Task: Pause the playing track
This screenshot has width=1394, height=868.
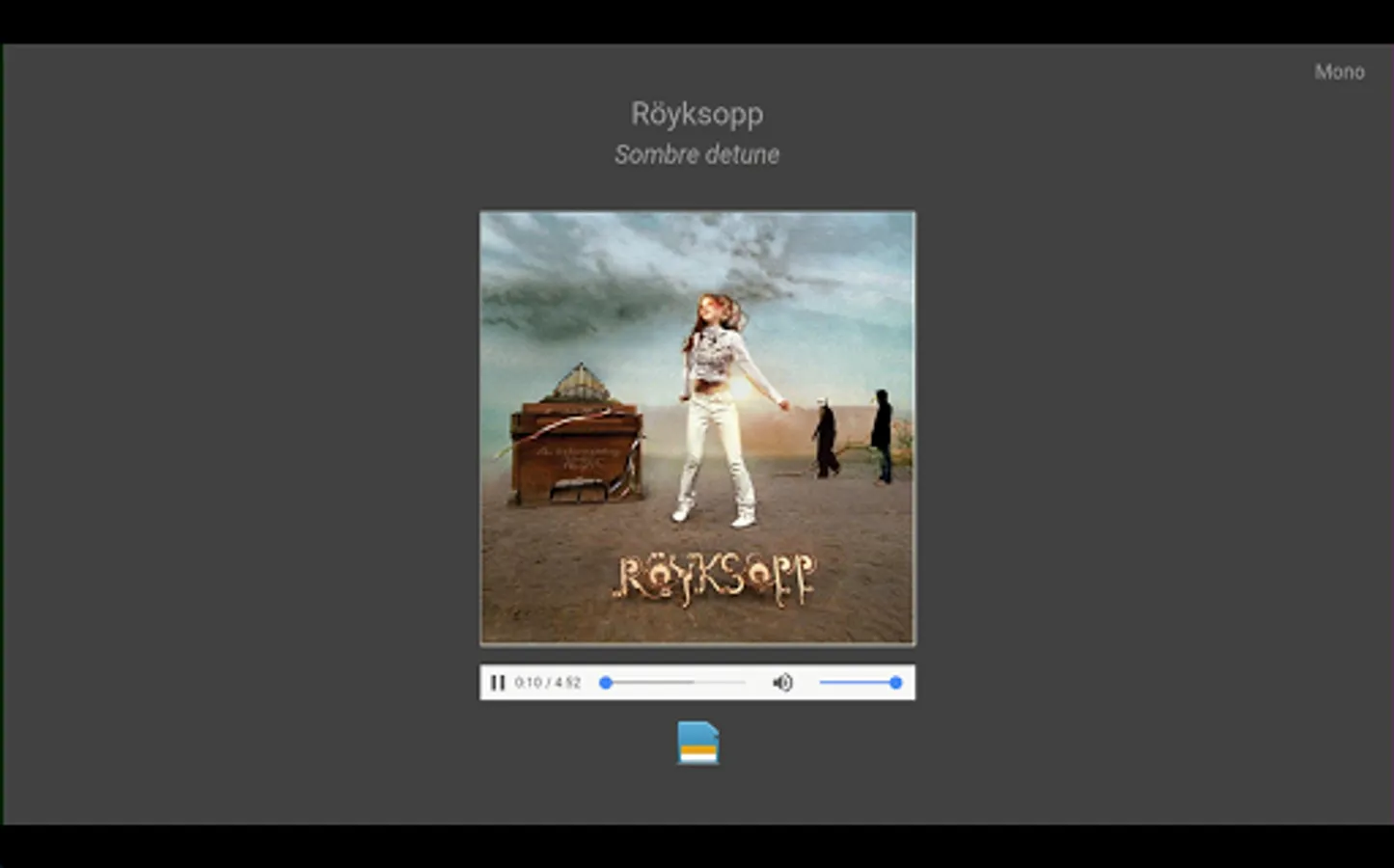Action: pyautogui.click(x=498, y=683)
